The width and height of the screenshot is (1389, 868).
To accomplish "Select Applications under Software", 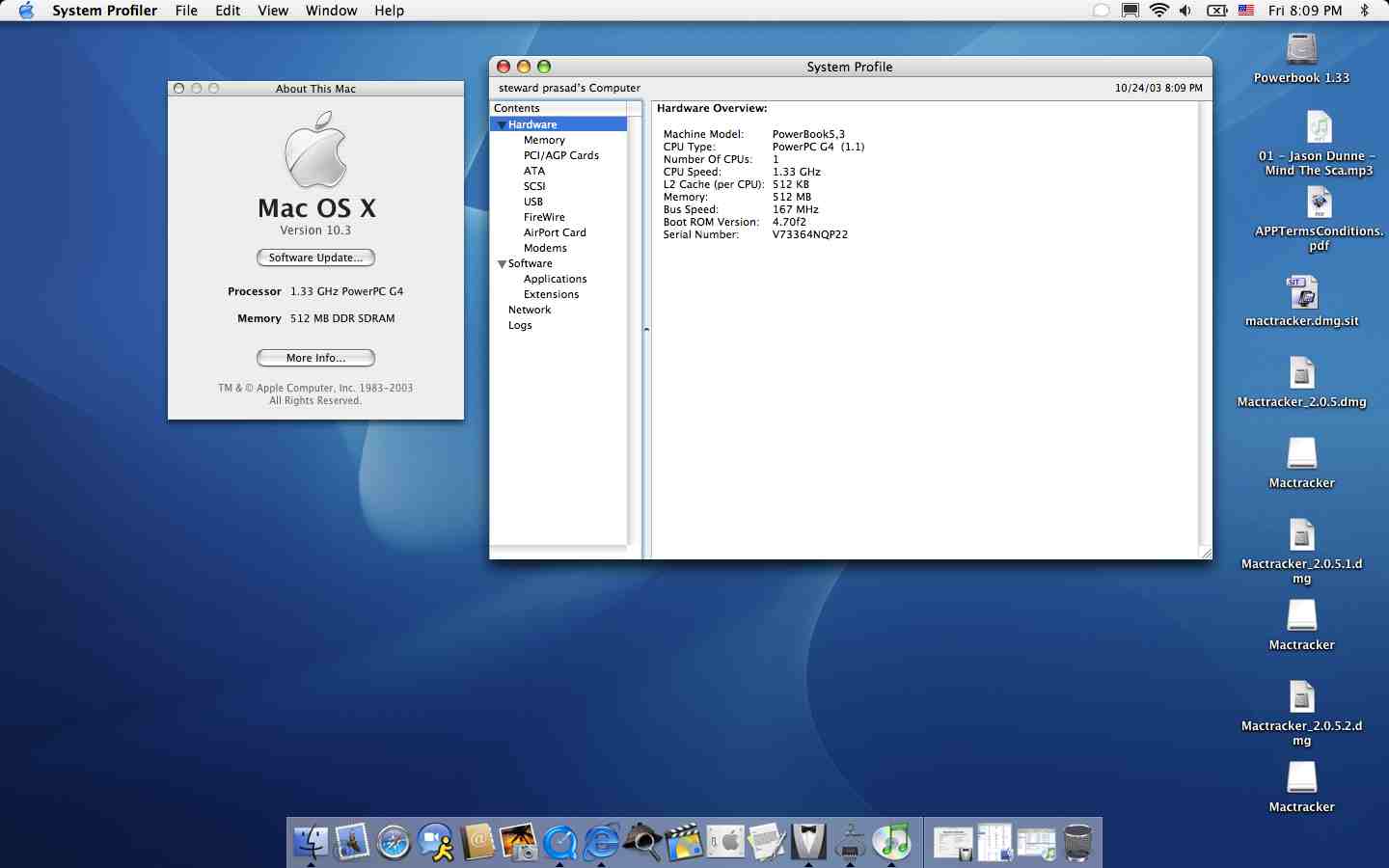I will point(555,279).
